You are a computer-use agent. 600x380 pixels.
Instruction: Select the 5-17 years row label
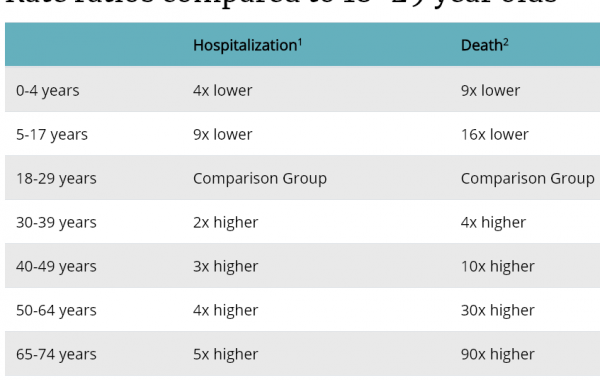[52, 134]
